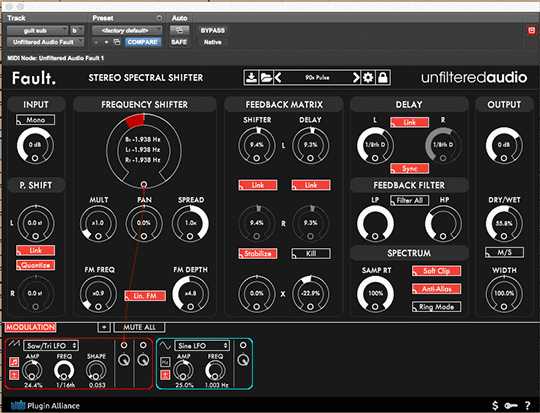
Task: Click the SAMP RT knob
Action: click(x=375, y=294)
